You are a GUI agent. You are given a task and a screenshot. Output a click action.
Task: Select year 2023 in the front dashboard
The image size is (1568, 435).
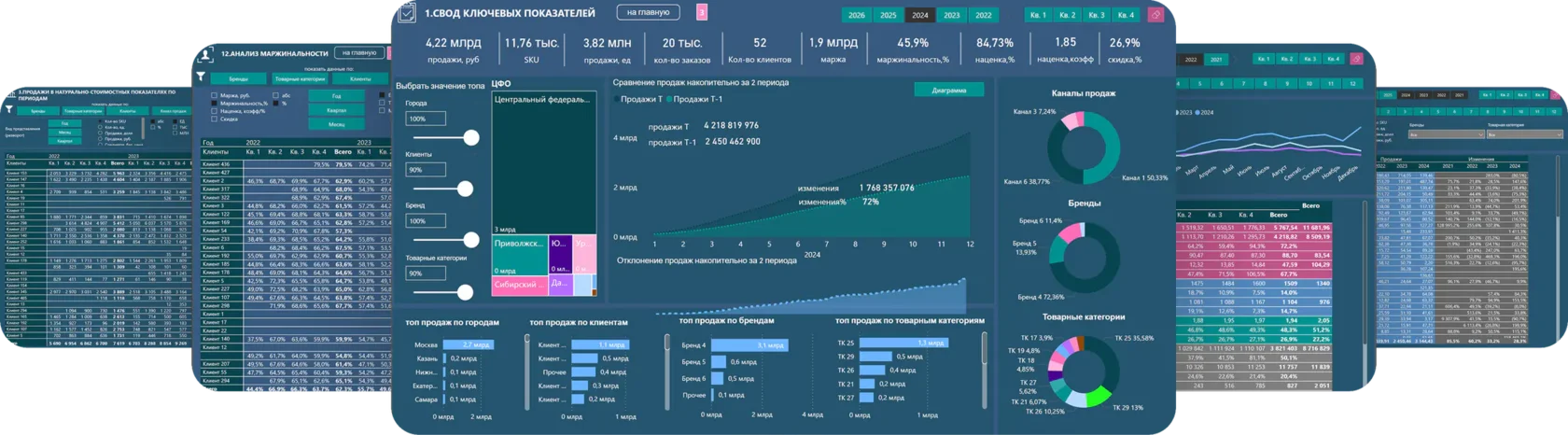(952, 15)
